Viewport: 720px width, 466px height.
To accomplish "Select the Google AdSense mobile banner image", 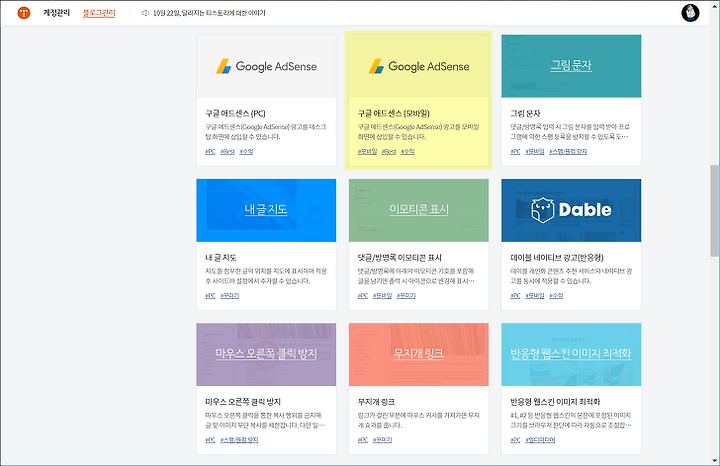I will [x=419, y=66].
